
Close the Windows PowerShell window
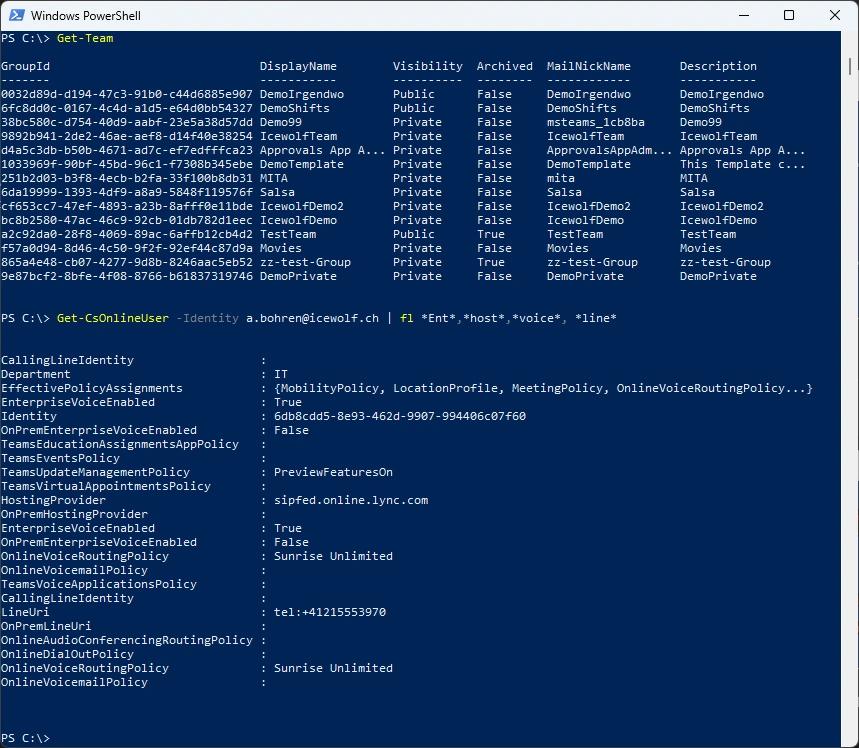[x=833, y=15]
